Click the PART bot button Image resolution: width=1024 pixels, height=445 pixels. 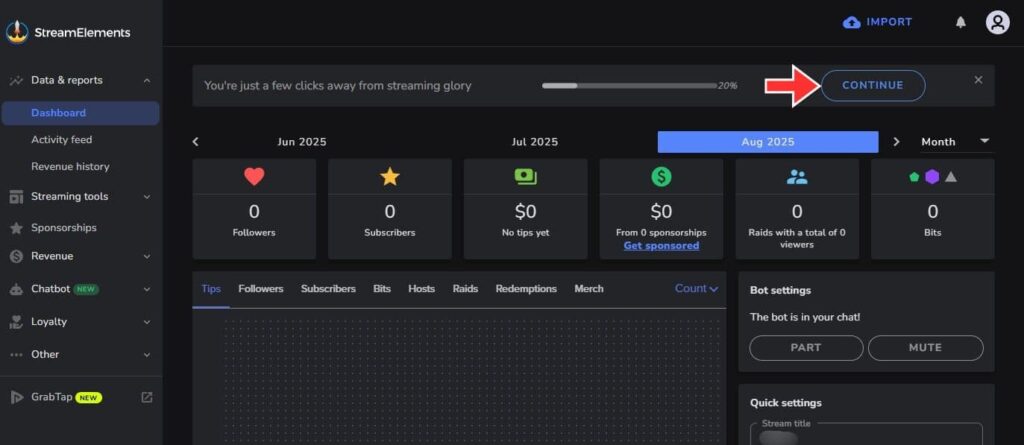point(806,348)
